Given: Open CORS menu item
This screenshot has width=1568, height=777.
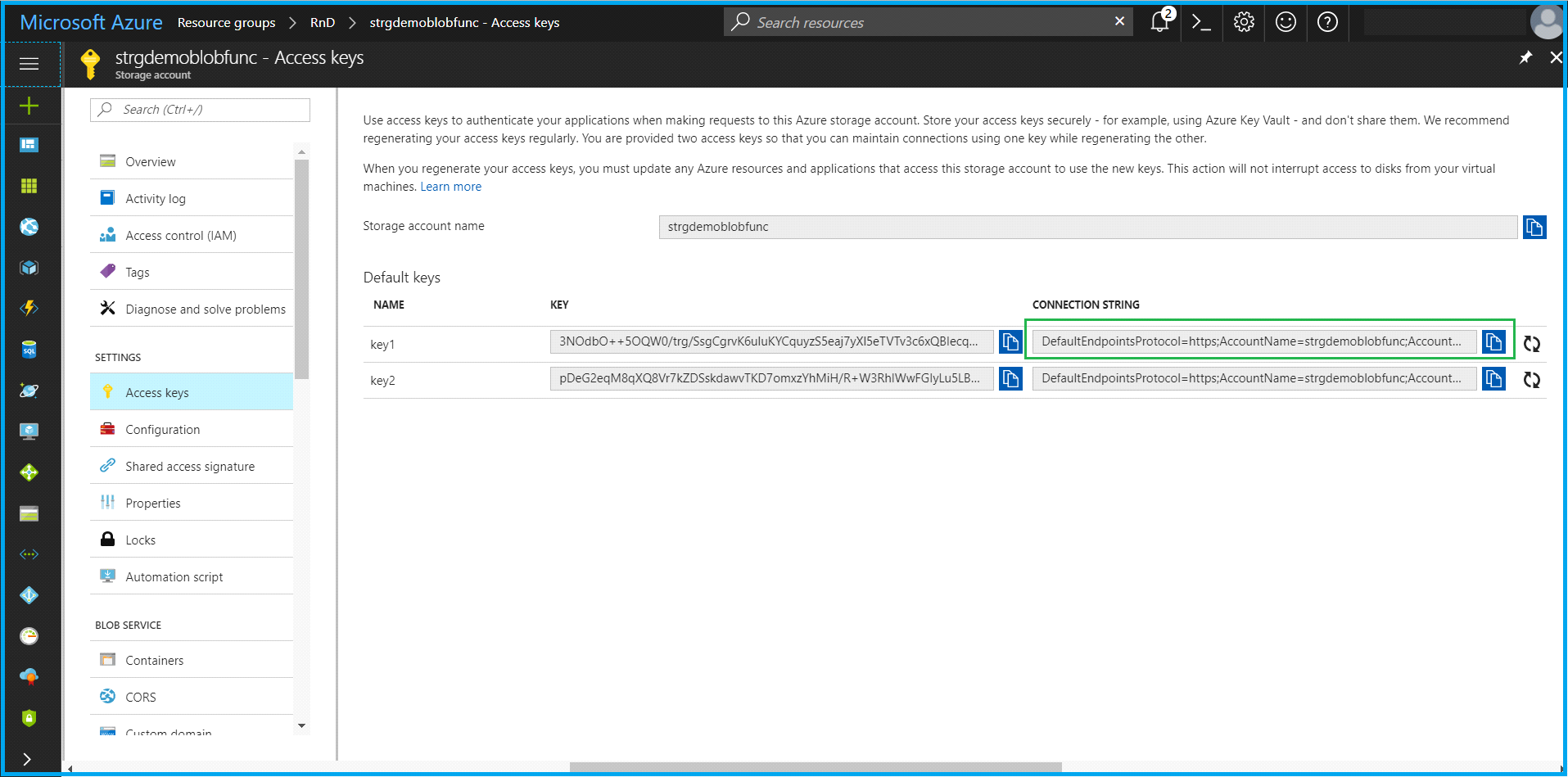Looking at the screenshot, I should click(x=192, y=697).
